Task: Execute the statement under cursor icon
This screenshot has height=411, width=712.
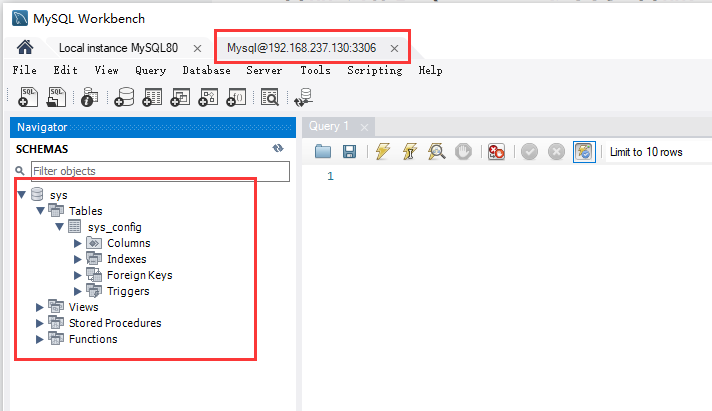Action: click(x=410, y=151)
